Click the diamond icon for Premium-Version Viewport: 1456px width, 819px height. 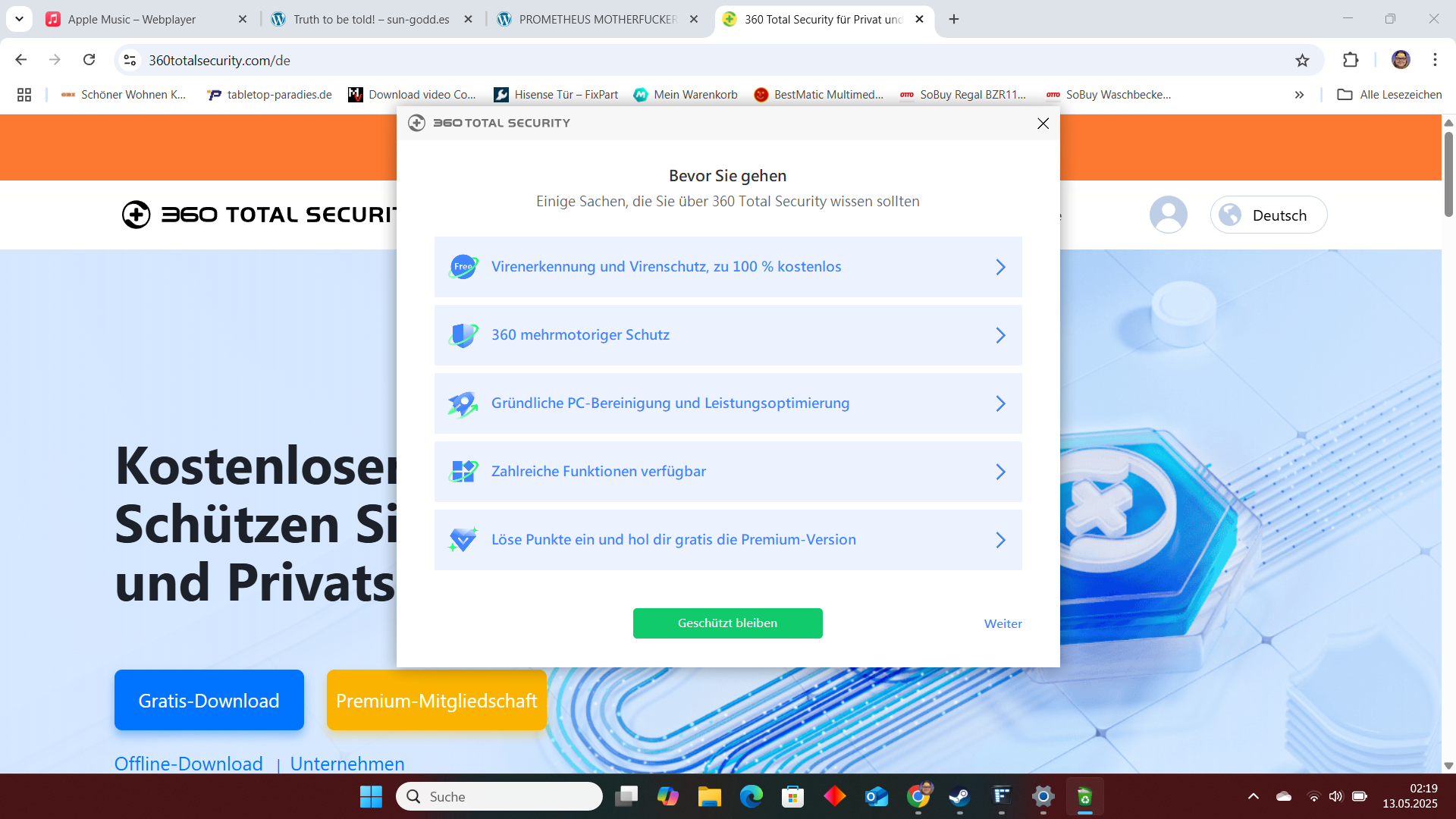(x=463, y=540)
